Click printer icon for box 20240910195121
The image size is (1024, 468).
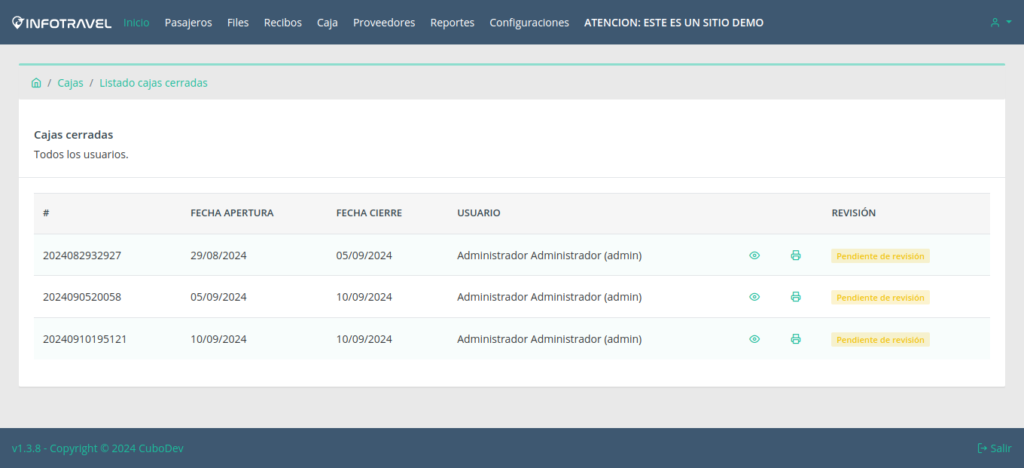tap(796, 339)
